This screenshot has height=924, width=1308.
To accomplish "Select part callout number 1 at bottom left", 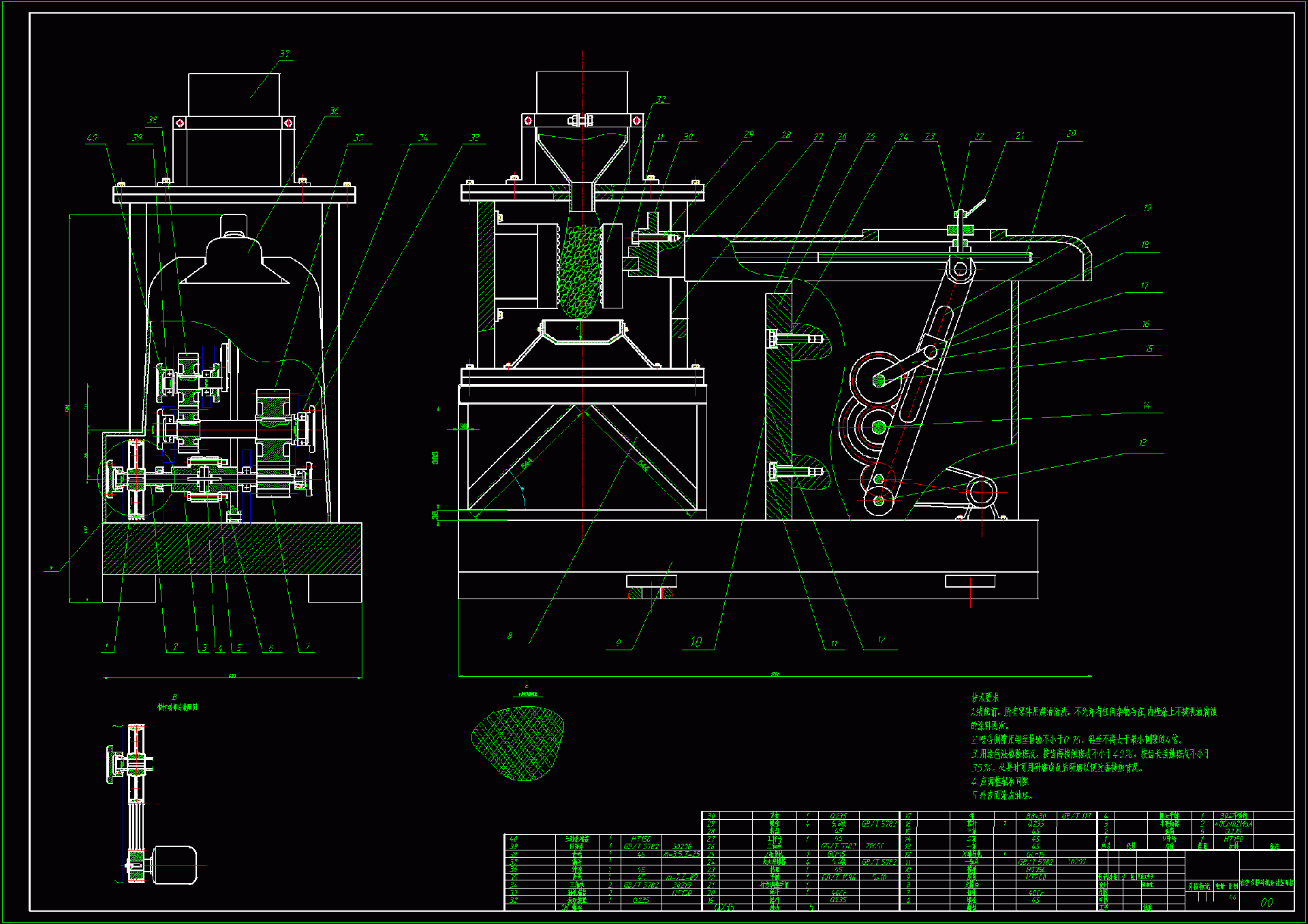I will tap(106, 647).
